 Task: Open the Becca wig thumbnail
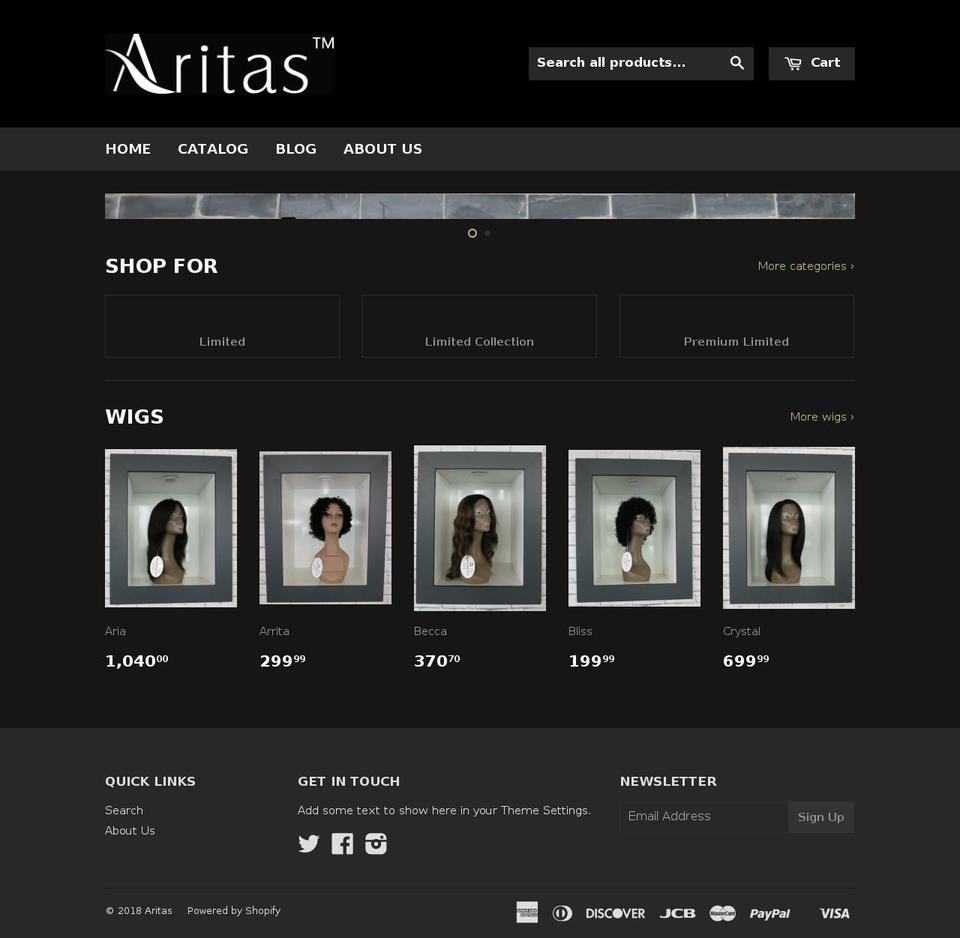pyautogui.click(x=480, y=528)
